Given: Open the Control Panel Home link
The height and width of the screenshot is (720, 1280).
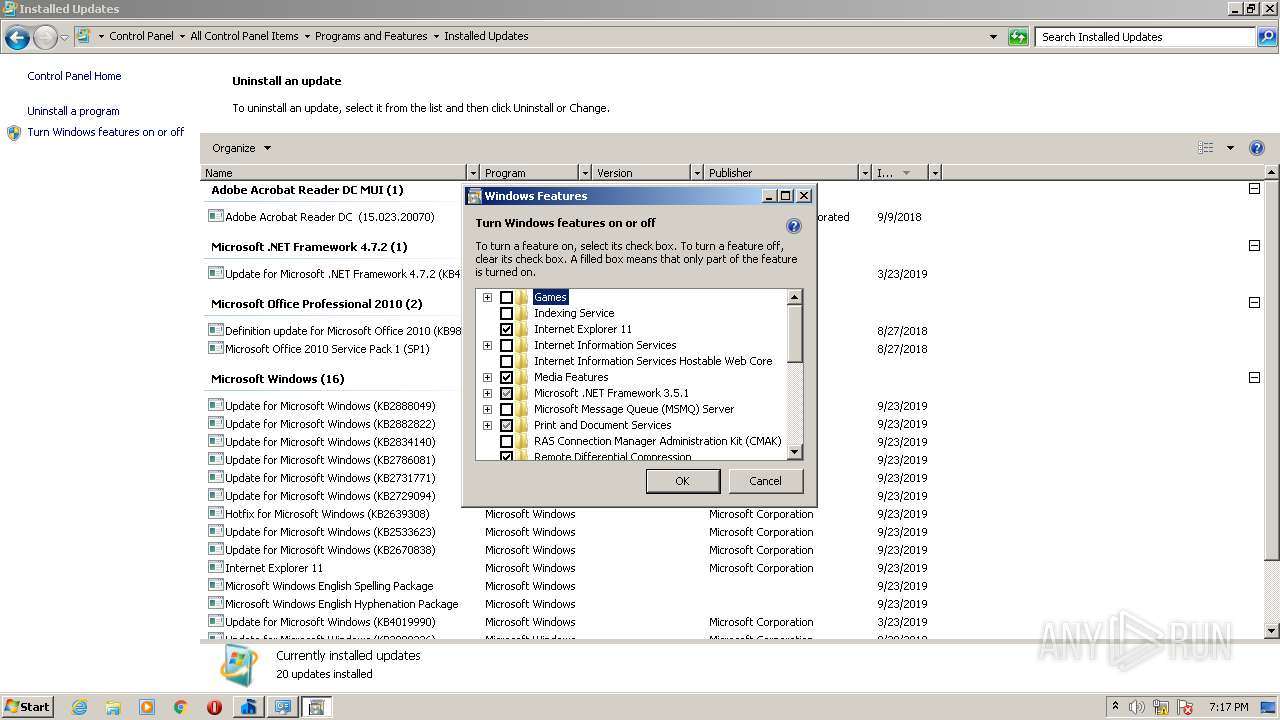Looking at the screenshot, I should pos(74,76).
